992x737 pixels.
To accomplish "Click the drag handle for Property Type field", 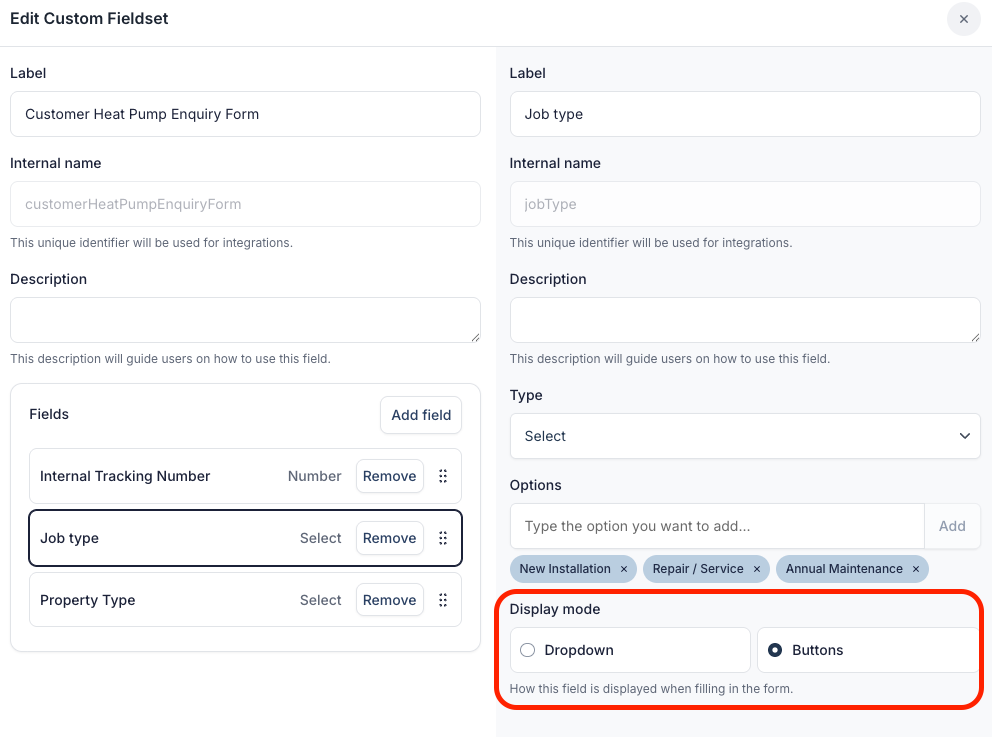I will point(443,600).
